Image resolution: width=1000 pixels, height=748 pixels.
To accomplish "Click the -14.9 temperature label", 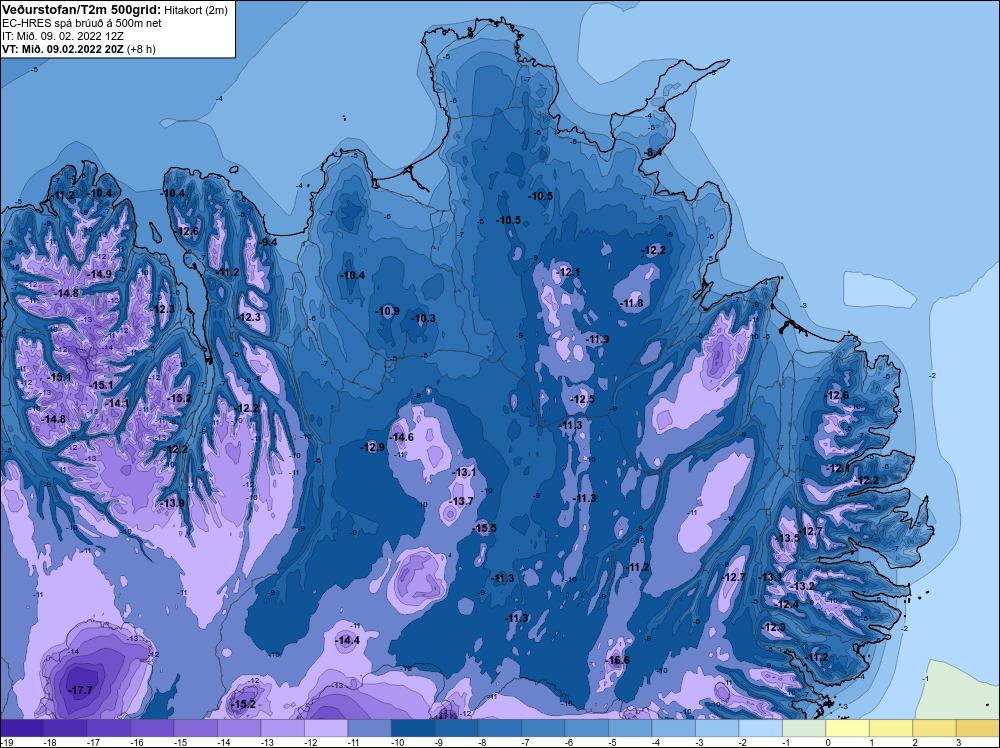I will [99, 274].
